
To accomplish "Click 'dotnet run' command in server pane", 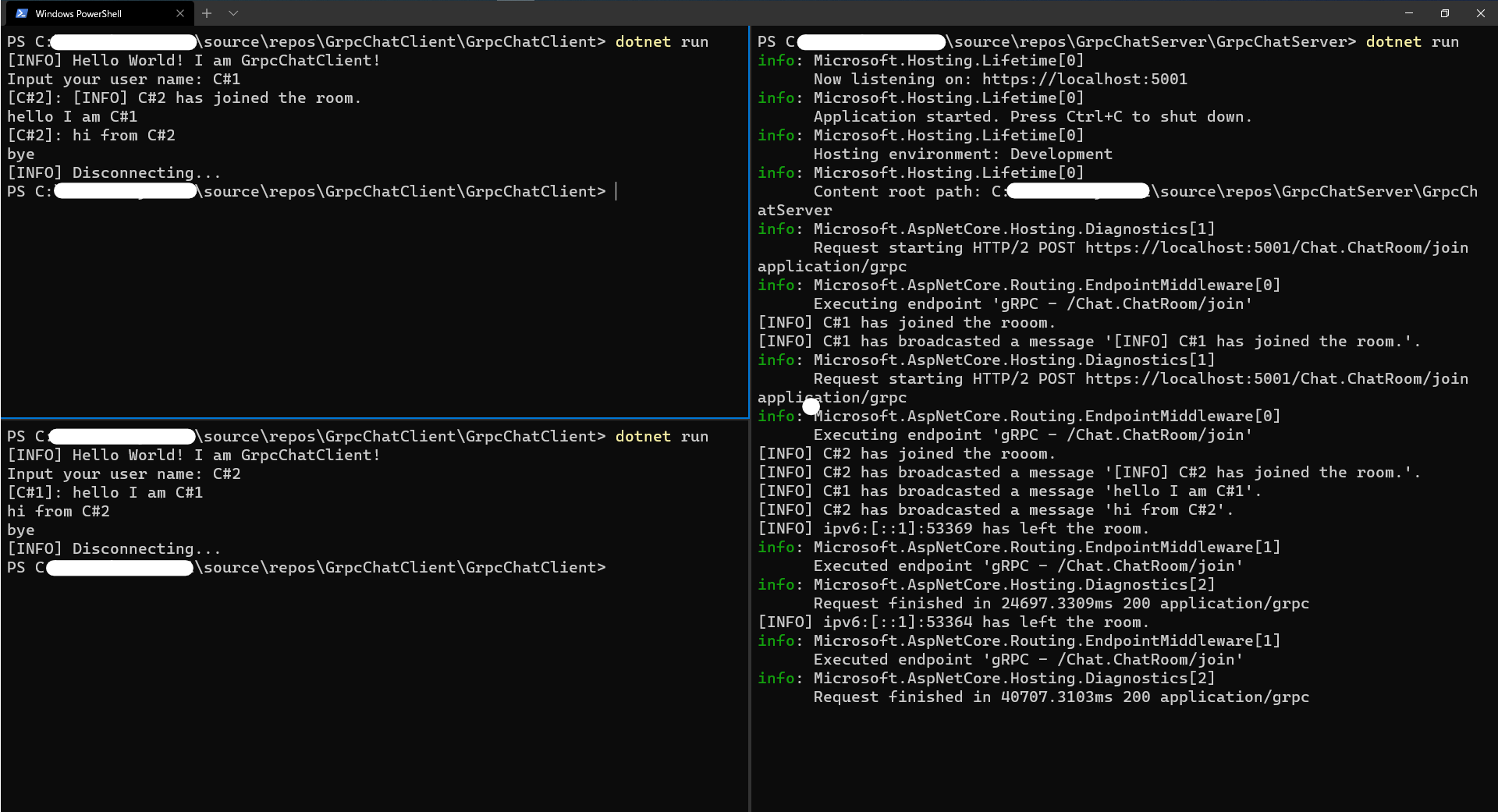I will coord(1411,42).
